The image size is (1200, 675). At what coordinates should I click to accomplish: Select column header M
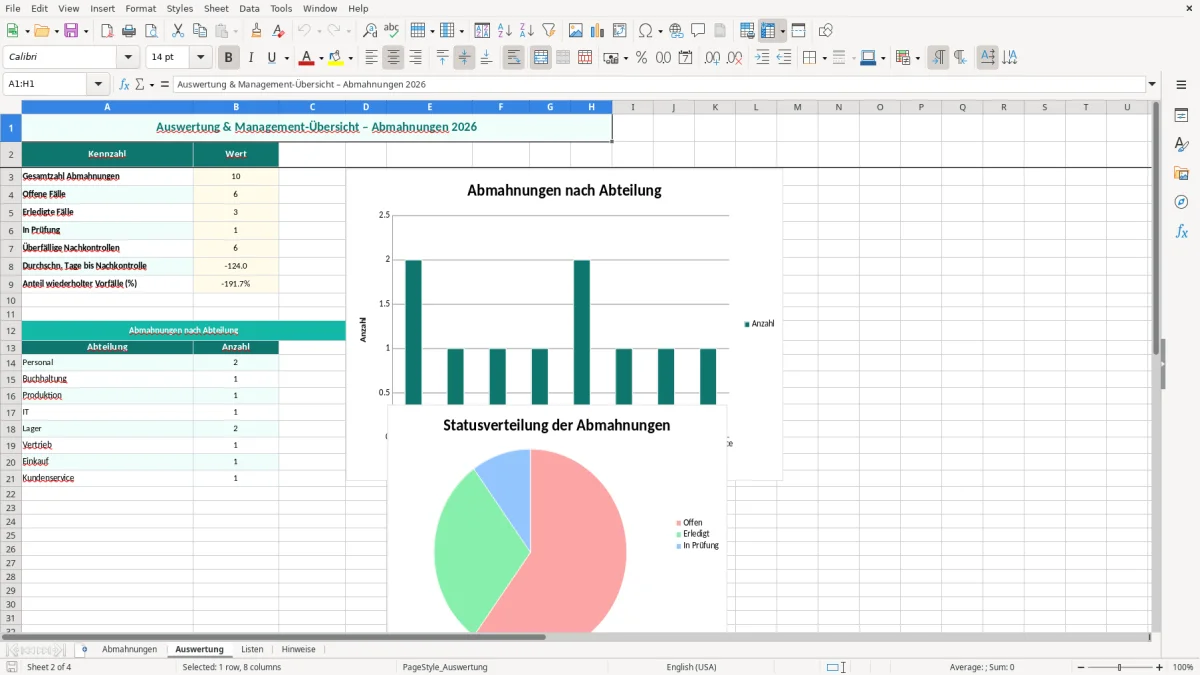[x=797, y=107]
